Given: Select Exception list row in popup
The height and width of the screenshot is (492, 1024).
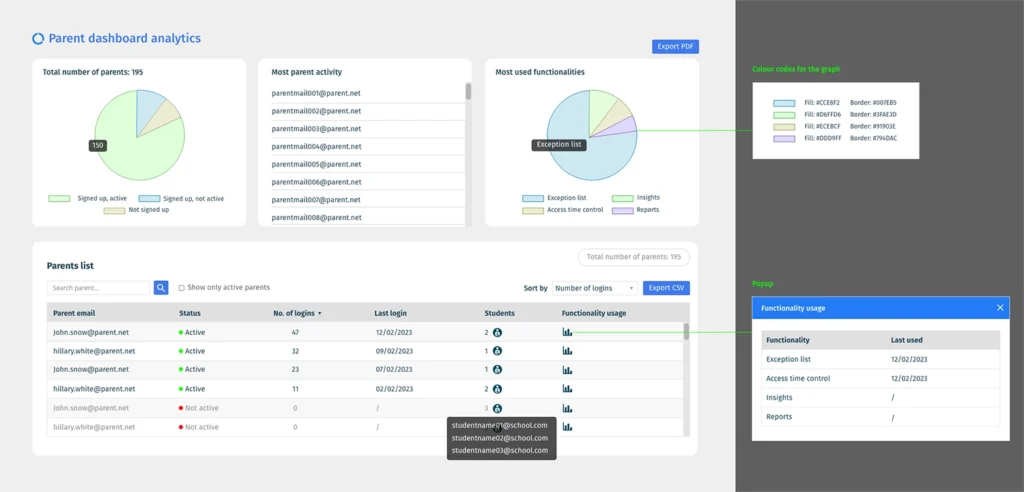Looking at the screenshot, I should click(880, 359).
